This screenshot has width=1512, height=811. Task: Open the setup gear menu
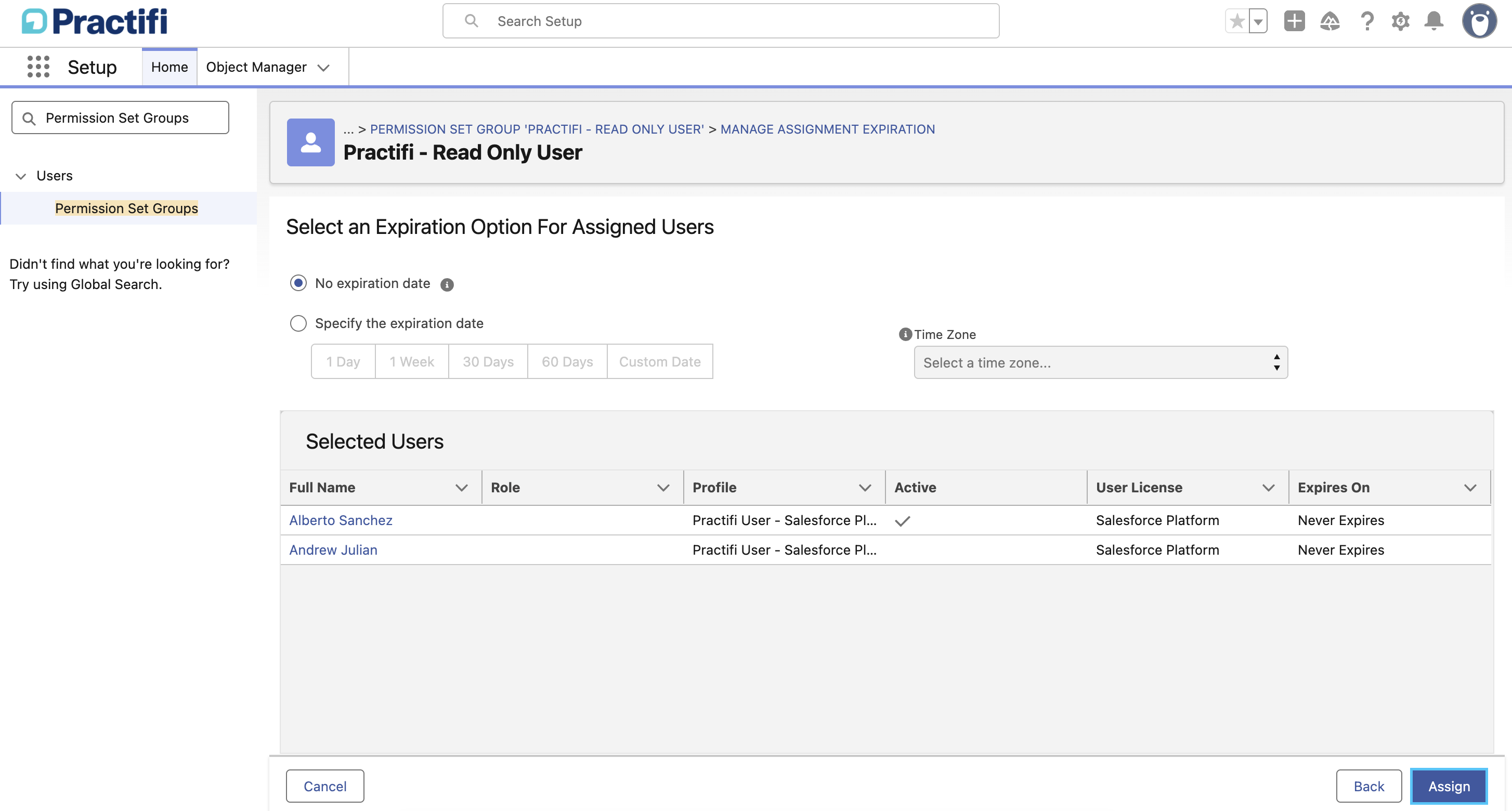tap(1401, 22)
